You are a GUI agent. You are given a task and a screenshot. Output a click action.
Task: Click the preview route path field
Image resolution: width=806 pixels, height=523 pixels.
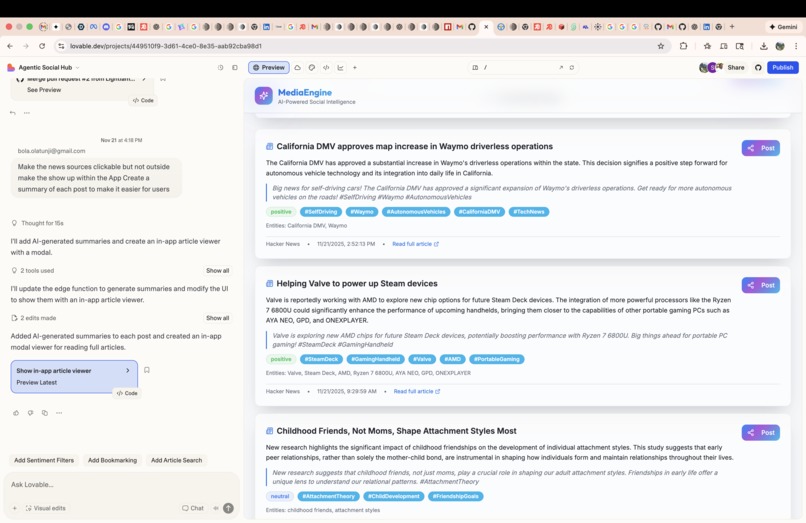tap(519, 67)
